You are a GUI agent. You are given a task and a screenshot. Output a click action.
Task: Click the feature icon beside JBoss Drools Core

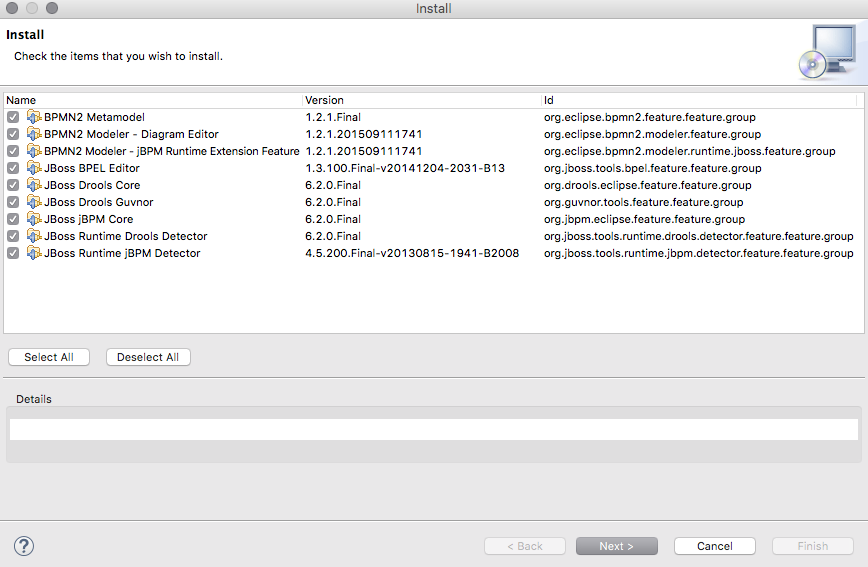click(x=34, y=185)
